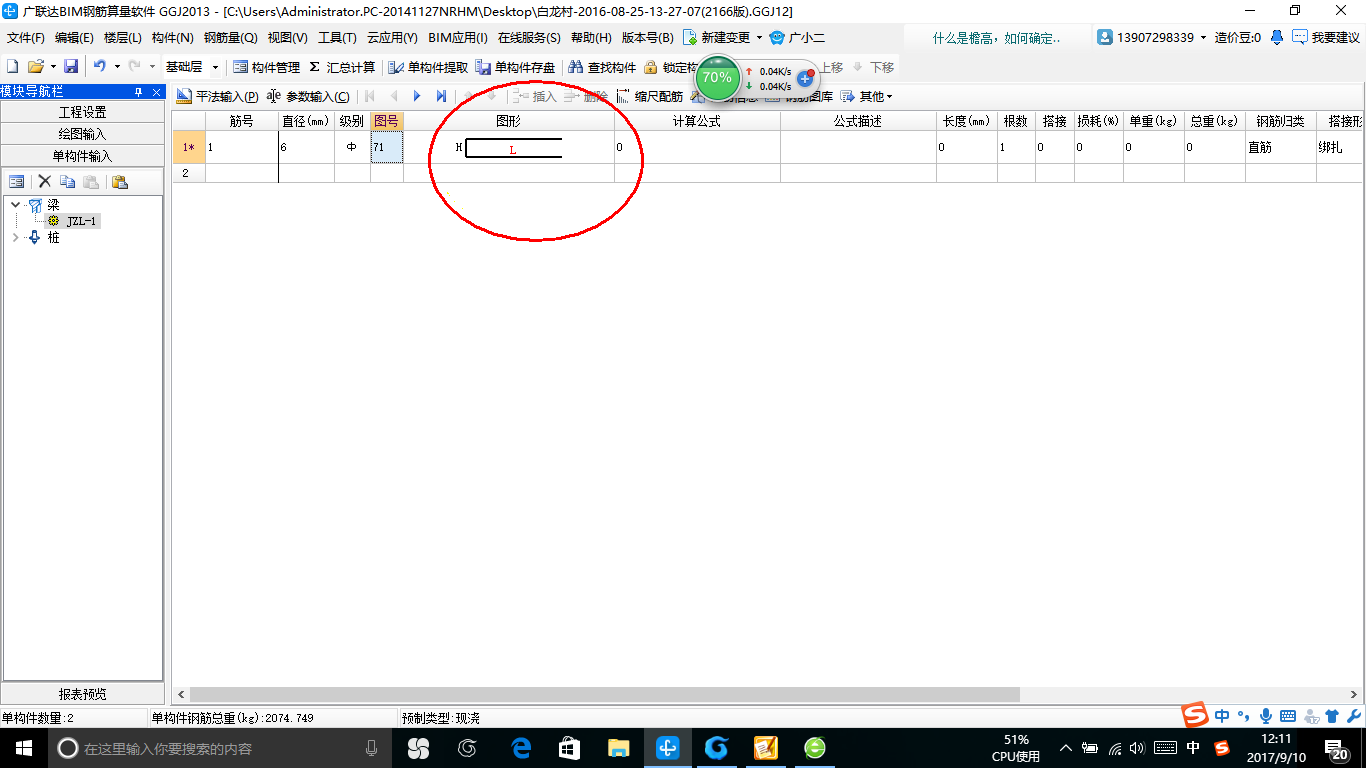1366x768 pixels.
Task: Select 平法输入(P) mode
Action: click(217, 96)
